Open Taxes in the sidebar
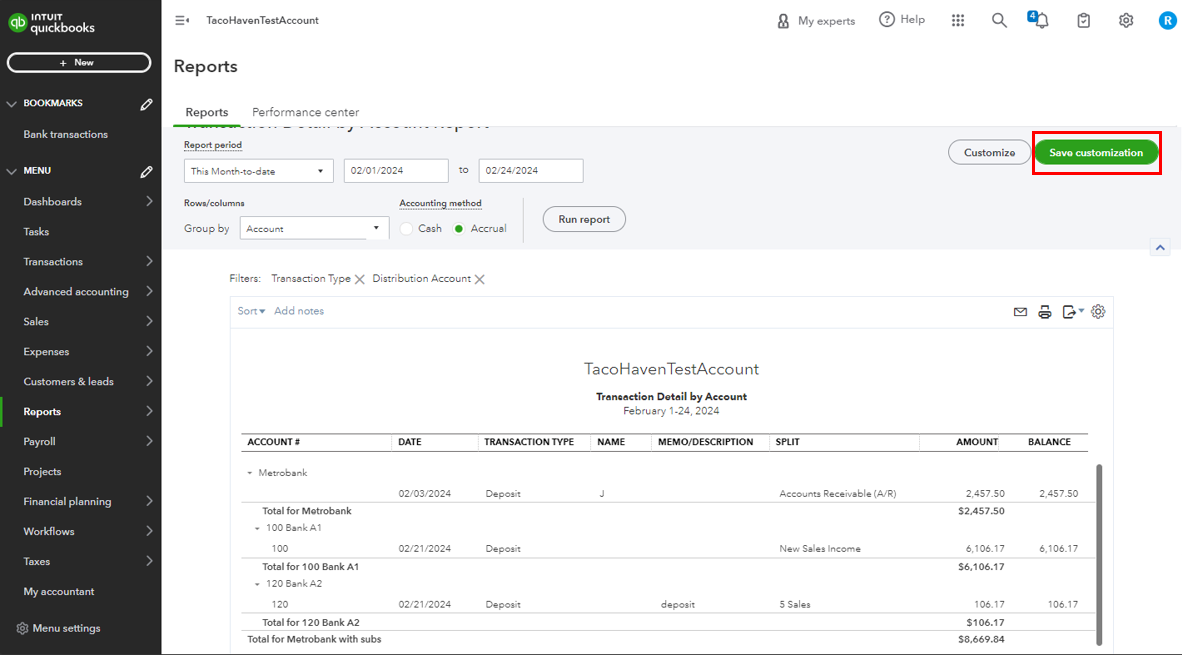The width and height of the screenshot is (1182, 656). point(81,562)
